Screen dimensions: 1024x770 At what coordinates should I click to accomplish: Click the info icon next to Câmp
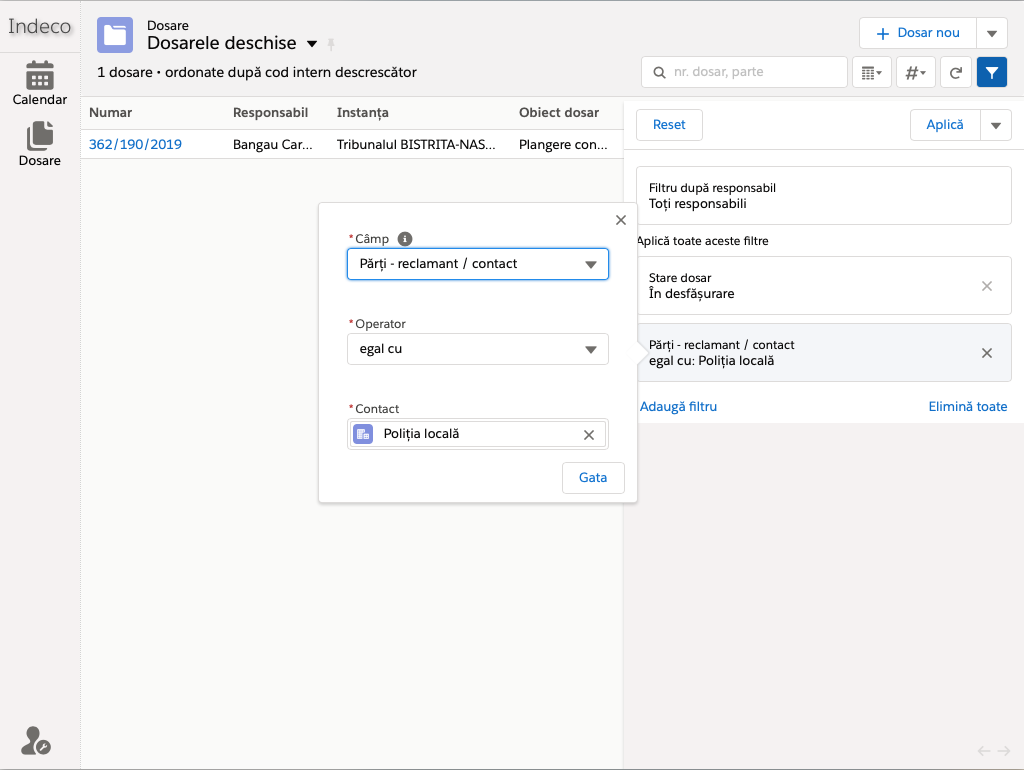coord(405,239)
